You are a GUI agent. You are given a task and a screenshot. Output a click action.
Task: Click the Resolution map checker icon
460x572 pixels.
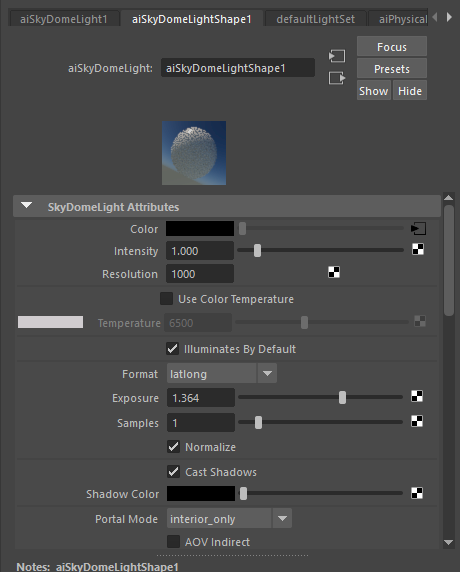[334, 272]
